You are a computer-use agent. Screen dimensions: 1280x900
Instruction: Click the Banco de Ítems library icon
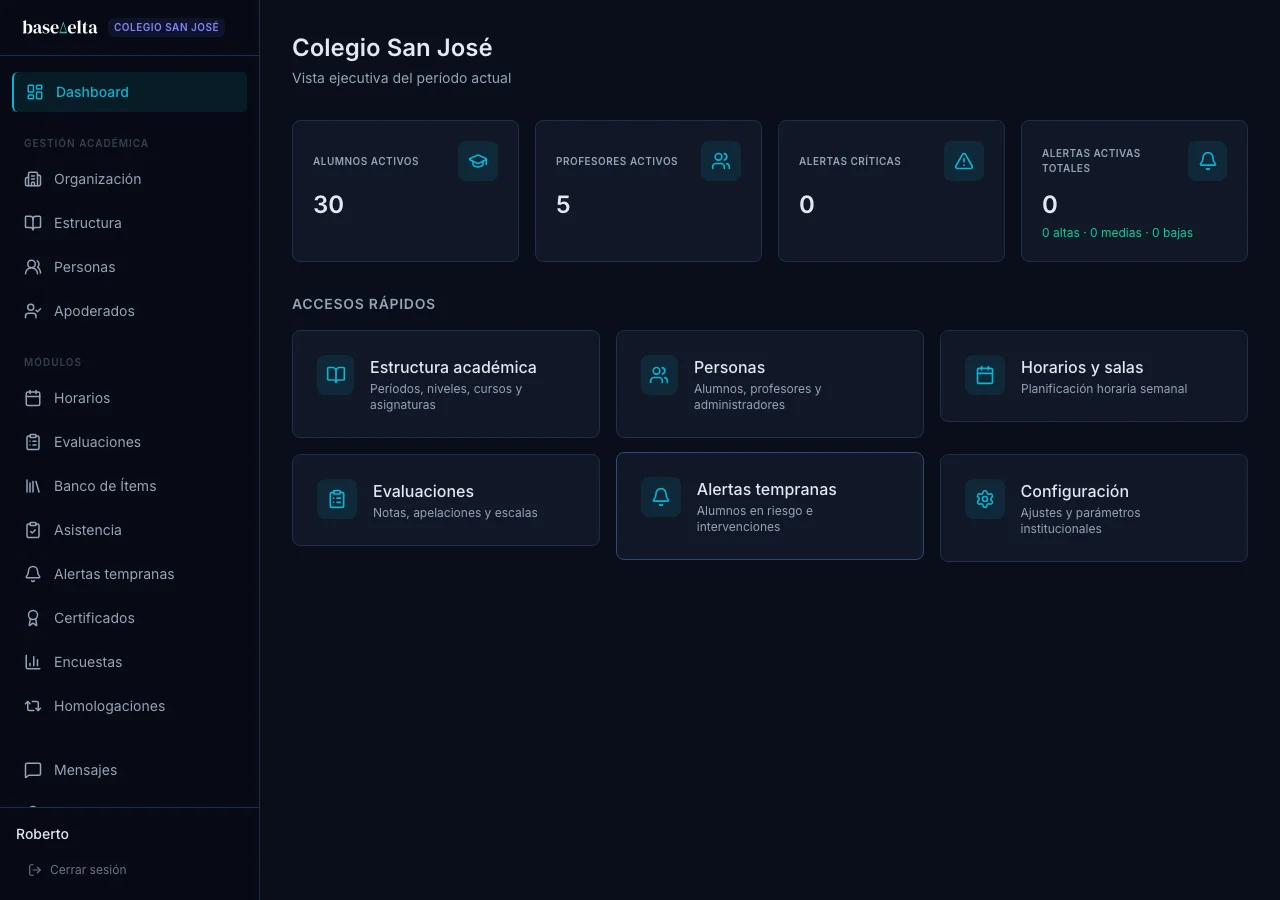pos(33,486)
